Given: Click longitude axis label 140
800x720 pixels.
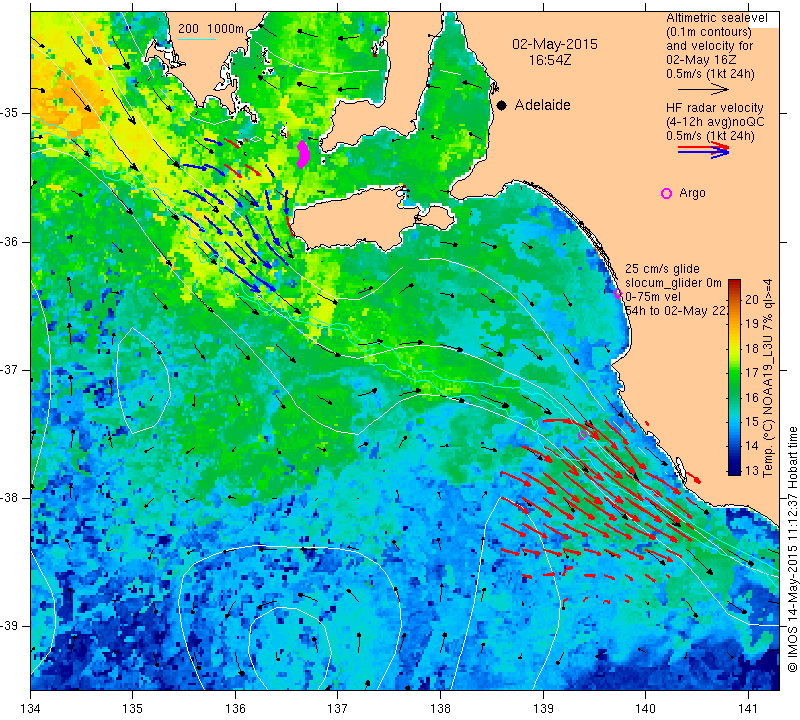Looking at the screenshot, I should (645, 708).
